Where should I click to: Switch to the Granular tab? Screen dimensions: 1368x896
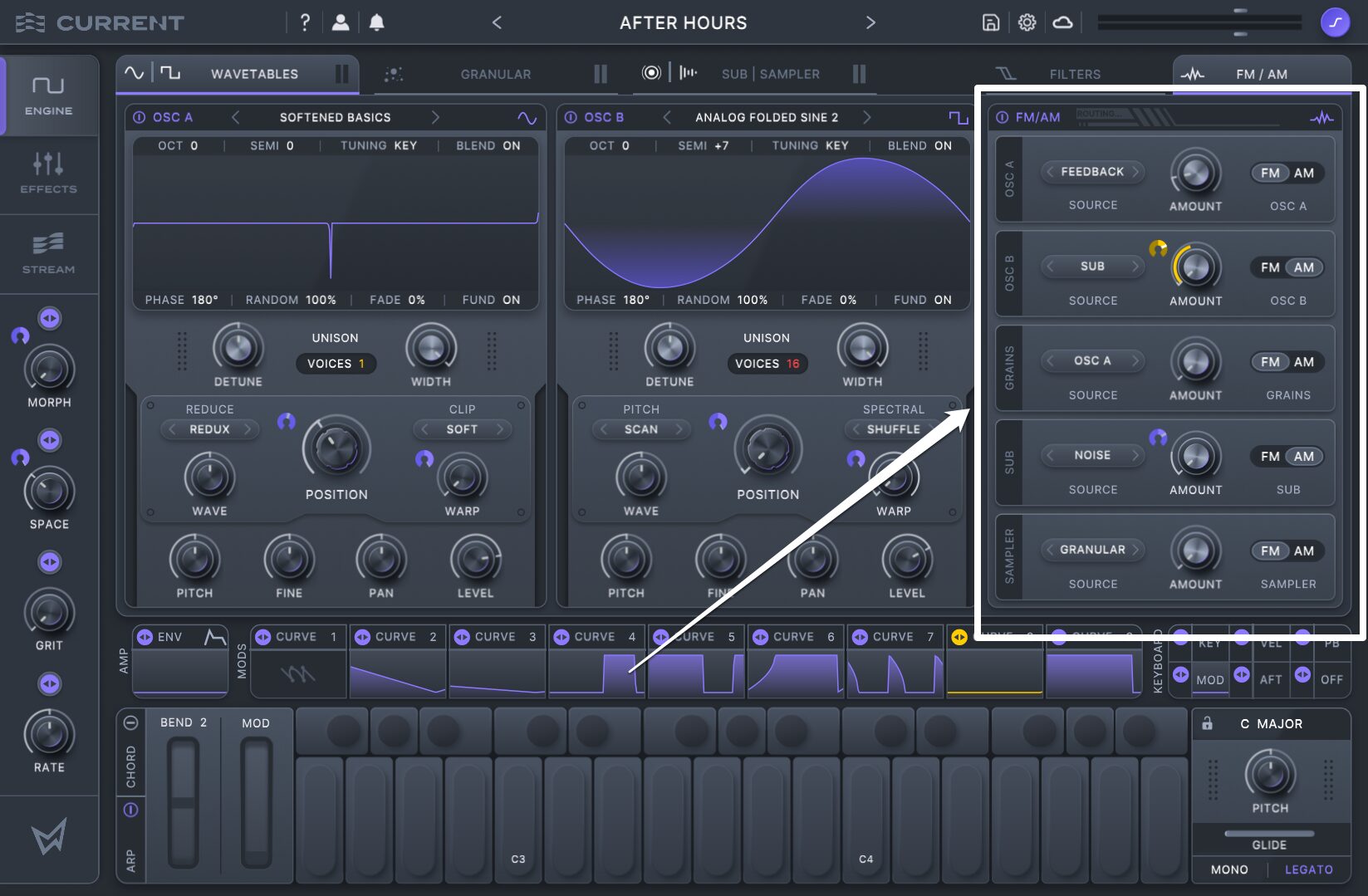[496, 74]
